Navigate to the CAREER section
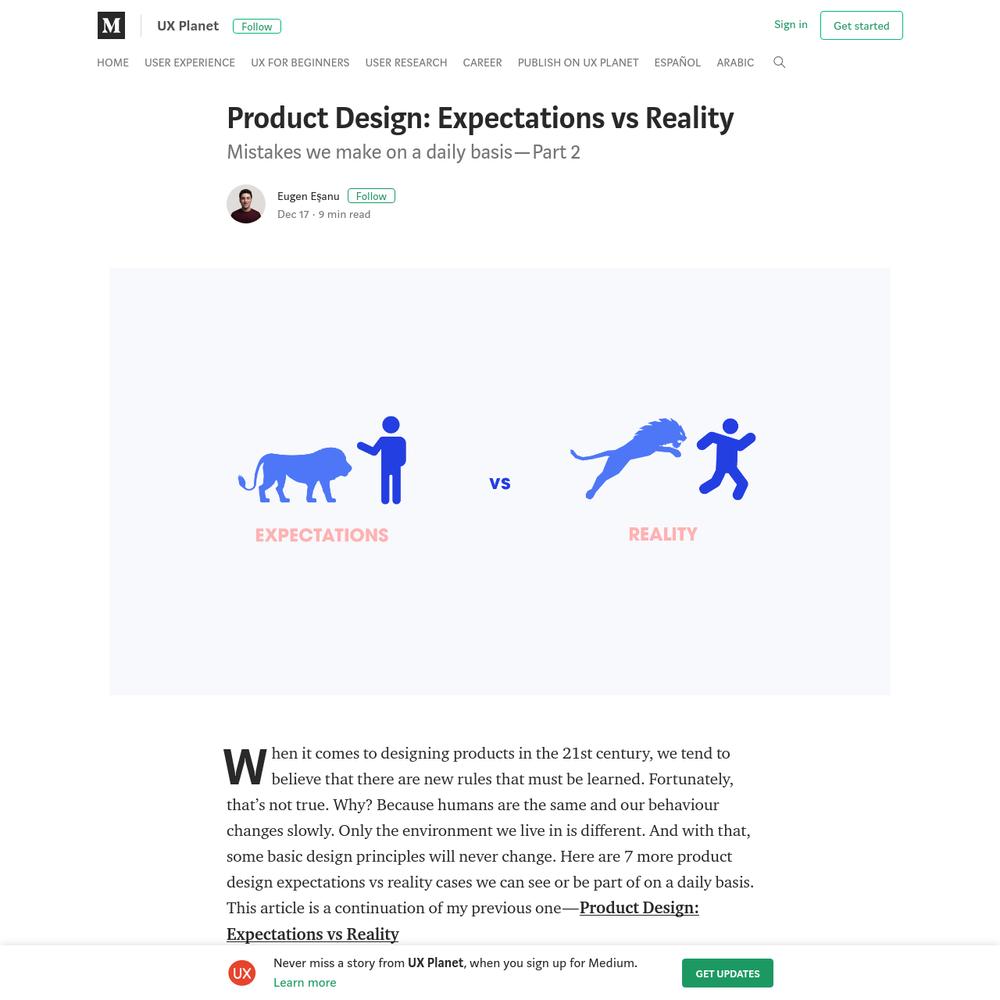1000x1000 pixels. pyautogui.click(x=482, y=62)
